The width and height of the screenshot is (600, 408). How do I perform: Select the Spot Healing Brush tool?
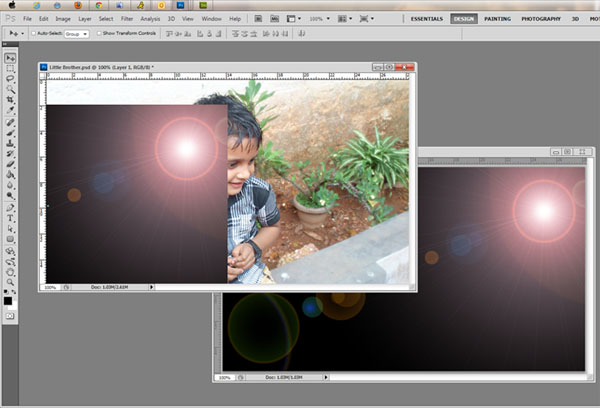(x=10, y=122)
